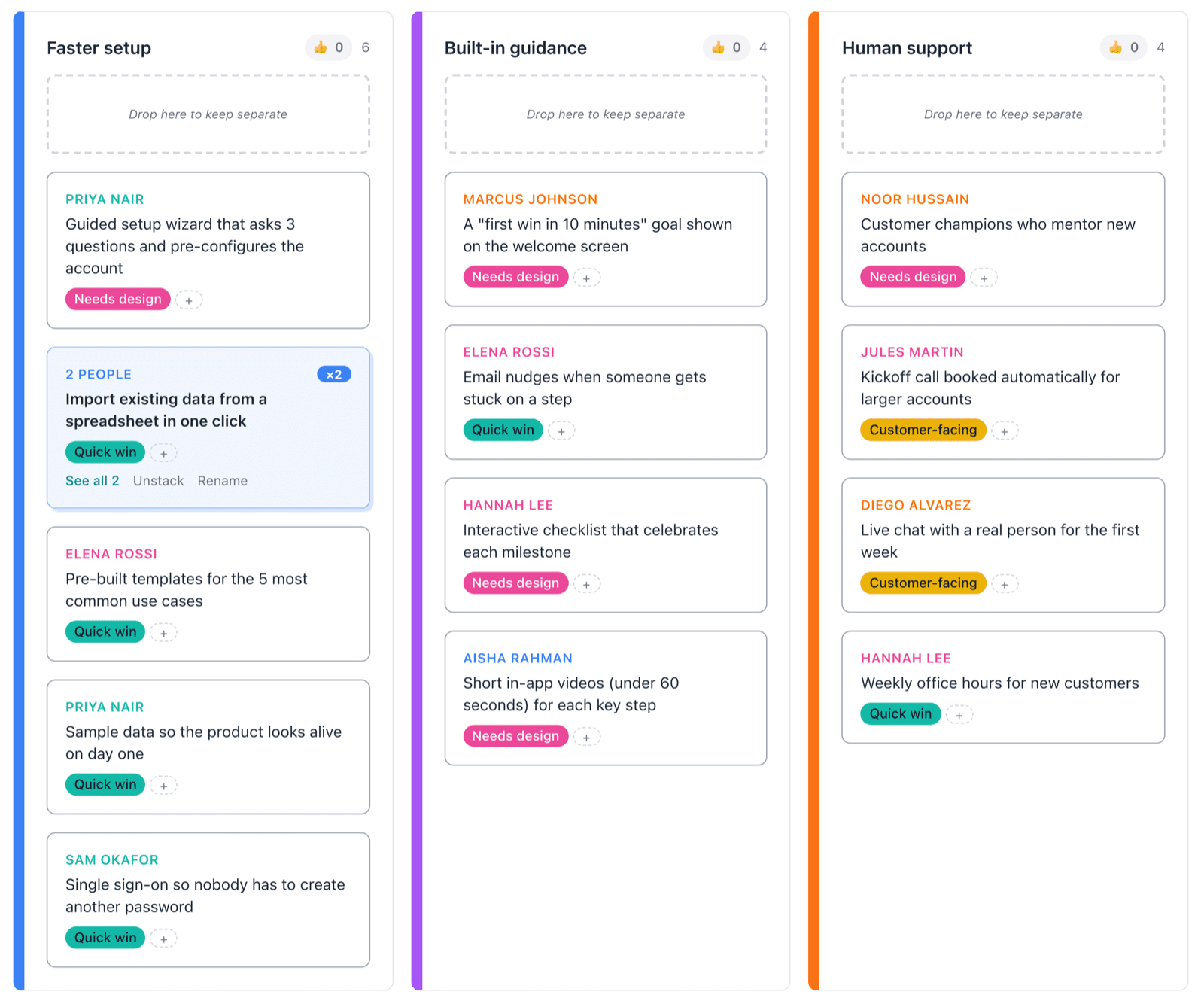The height and width of the screenshot is (1007, 1204).
Task: Click author name Diego Alvarez
Action: [916, 506]
